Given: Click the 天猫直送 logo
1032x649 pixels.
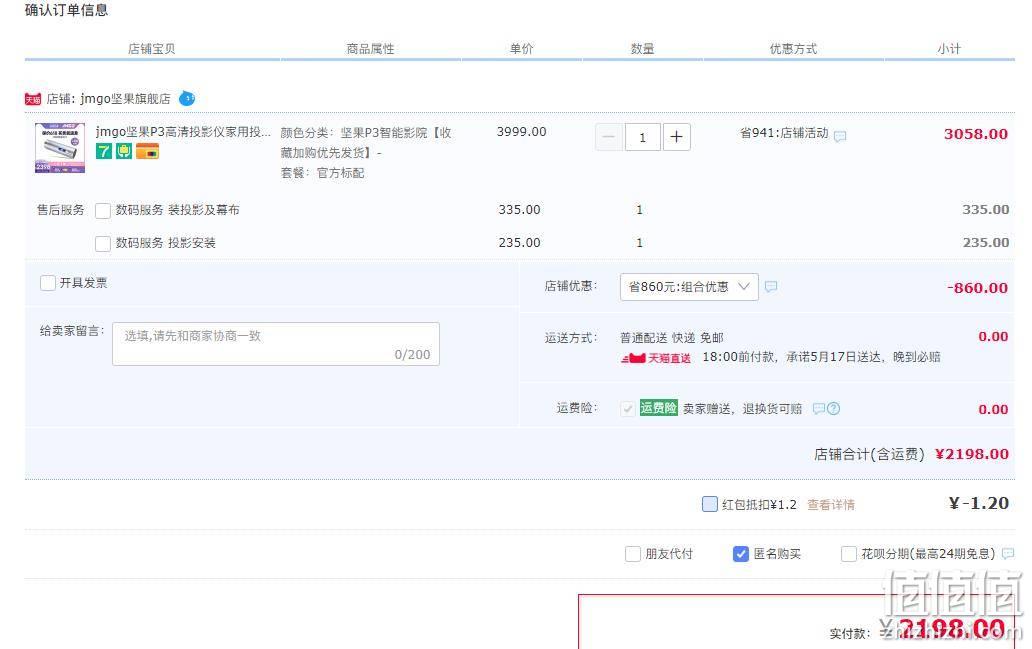Looking at the screenshot, I should (656, 358).
